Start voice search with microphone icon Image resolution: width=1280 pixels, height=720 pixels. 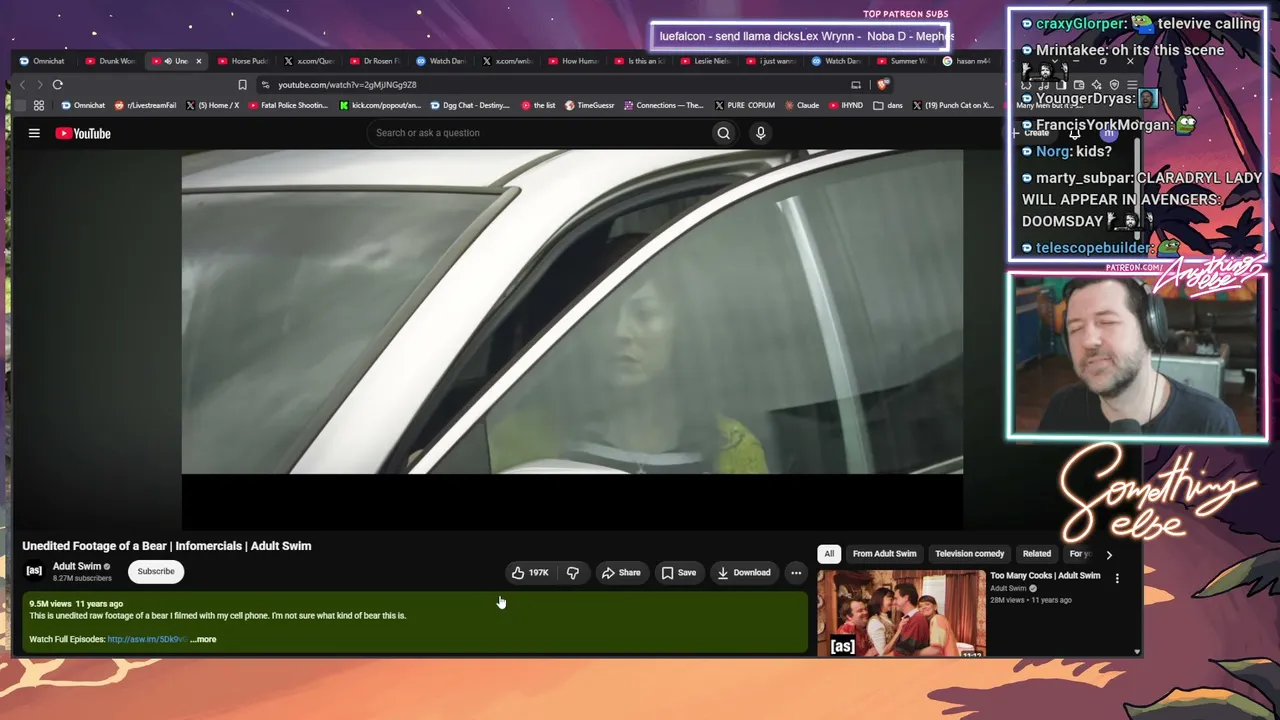(x=761, y=133)
